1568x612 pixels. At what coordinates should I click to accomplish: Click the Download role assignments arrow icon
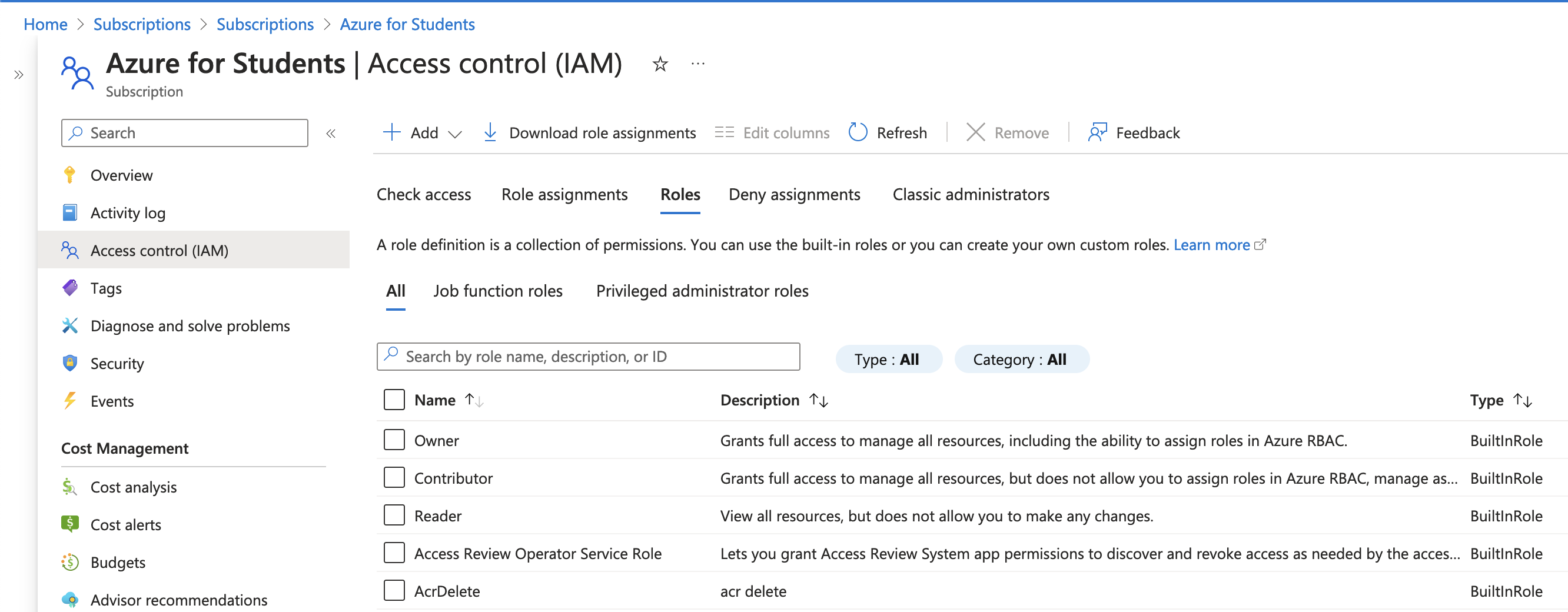tap(490, 132)
